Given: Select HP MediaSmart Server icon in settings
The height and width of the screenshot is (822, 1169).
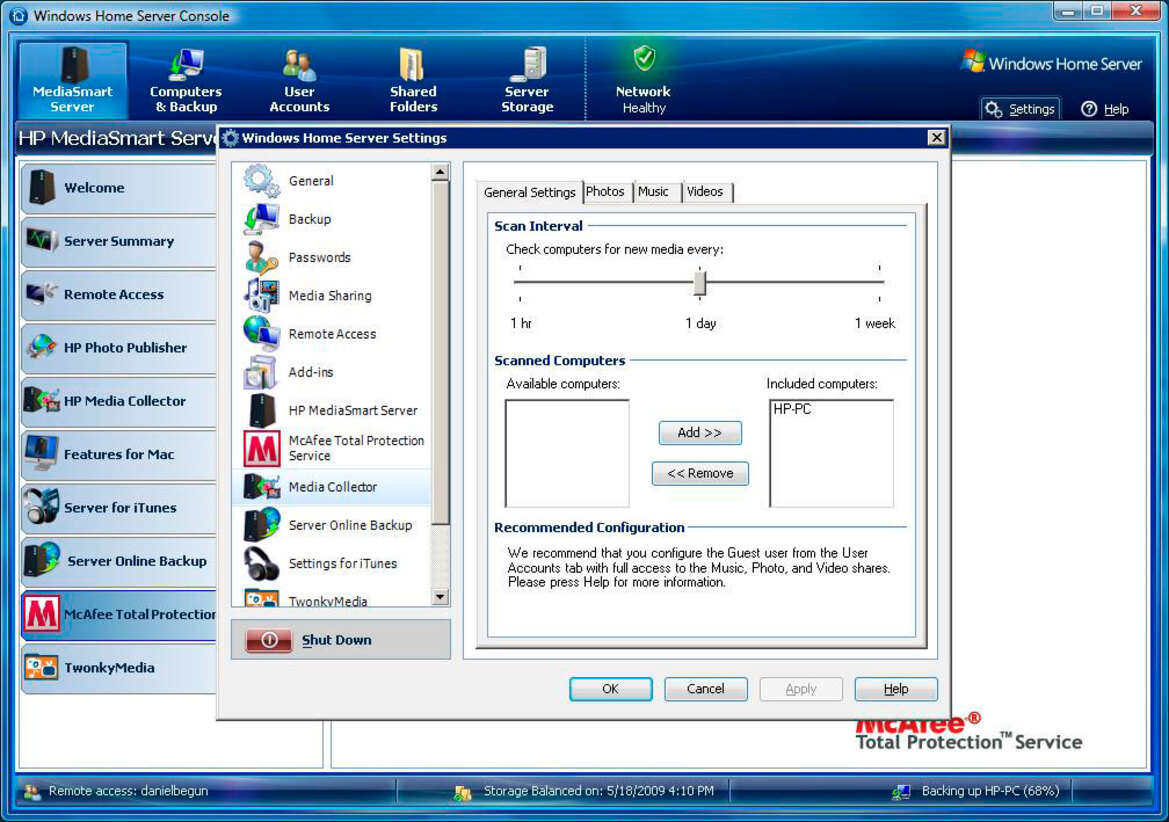Looking at the screenshot, I should [x=261, y=410].
